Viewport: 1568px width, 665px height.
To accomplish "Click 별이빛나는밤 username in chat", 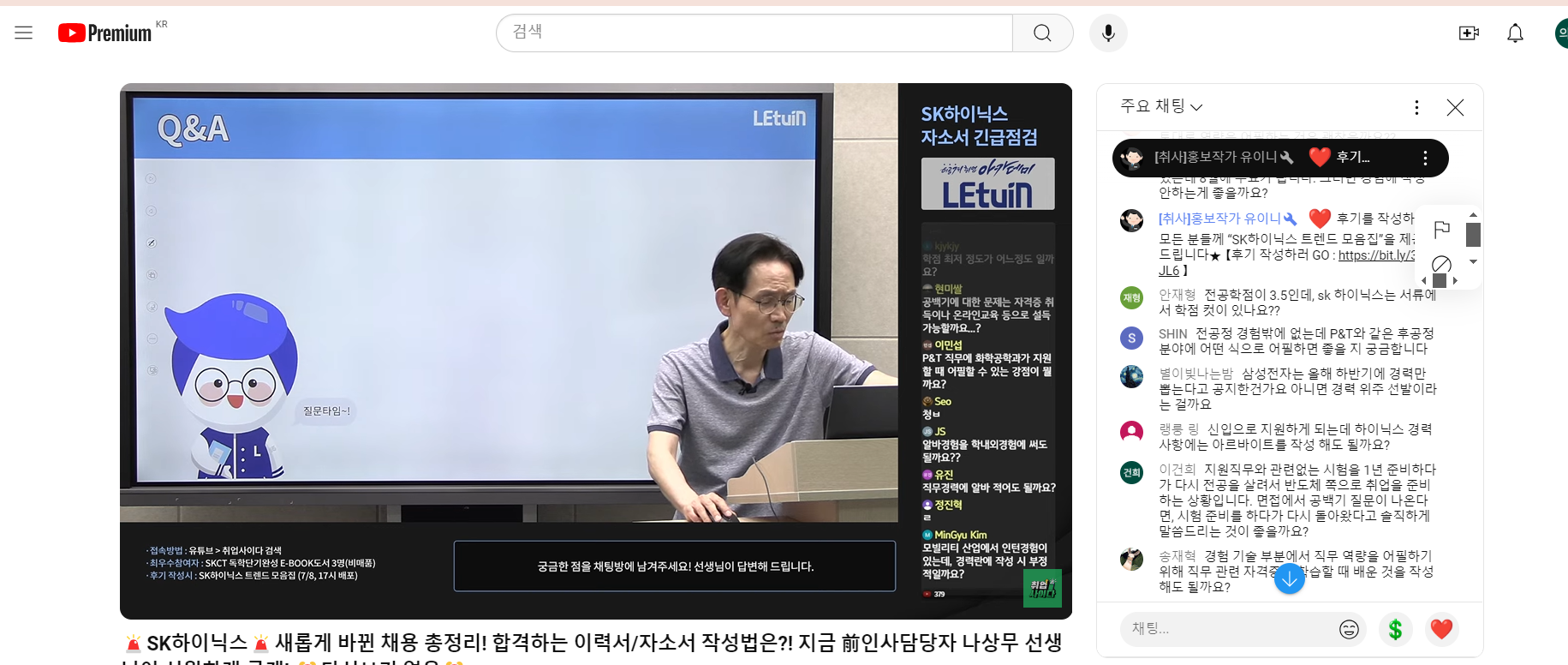I will pyautogui.click(x=1196, y=374).
